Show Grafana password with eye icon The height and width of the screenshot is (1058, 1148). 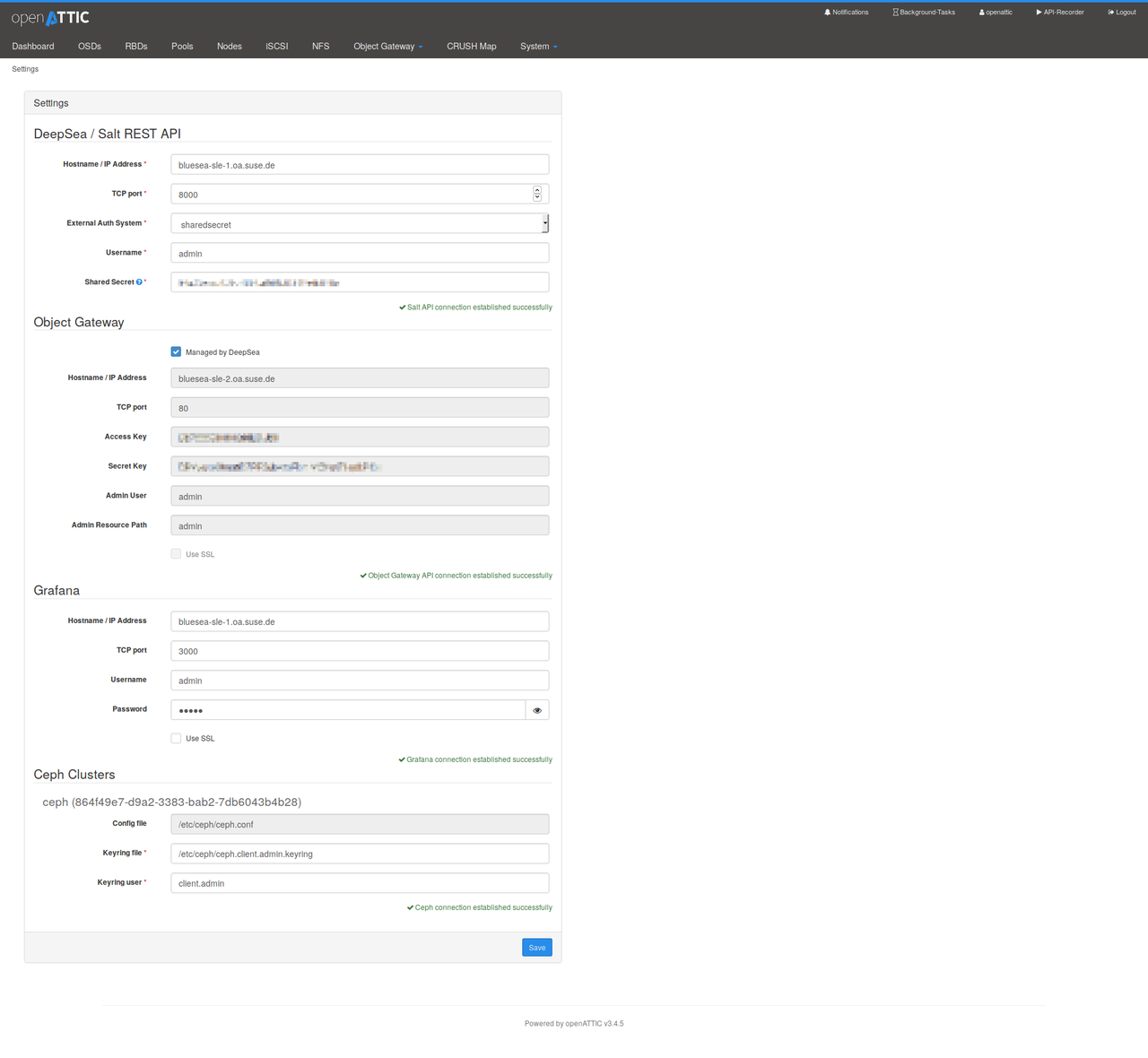537,710
